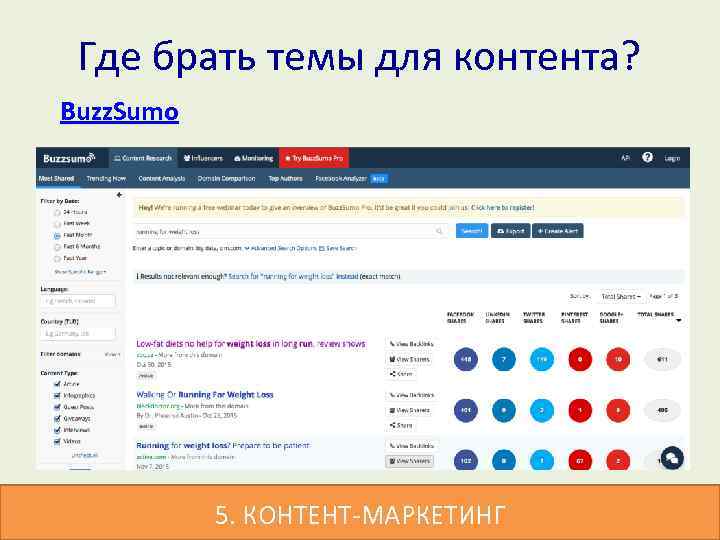Click the Country (TLD) input field
The height and width of the screenshot is (540, 720).
click(x=78, y=333)
